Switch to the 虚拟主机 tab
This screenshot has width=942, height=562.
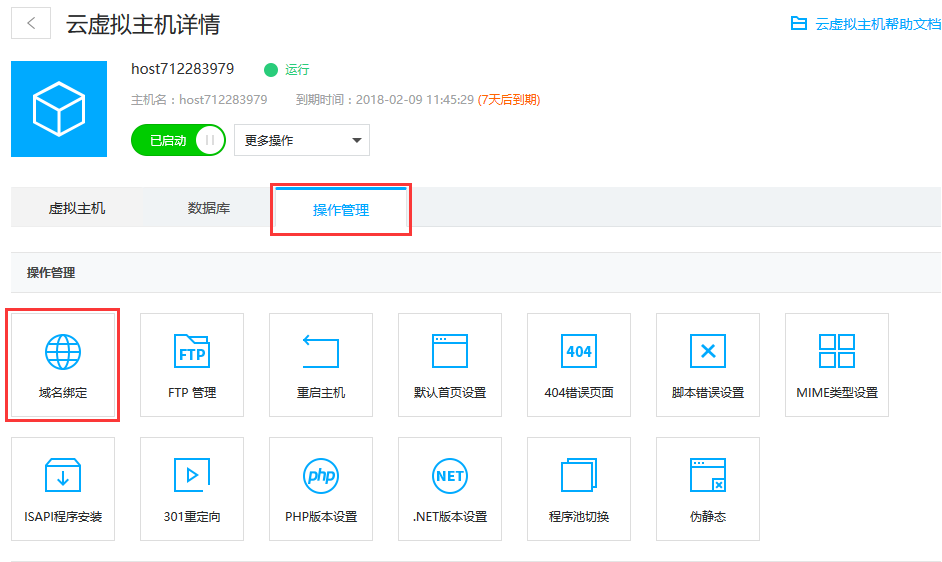77,209
